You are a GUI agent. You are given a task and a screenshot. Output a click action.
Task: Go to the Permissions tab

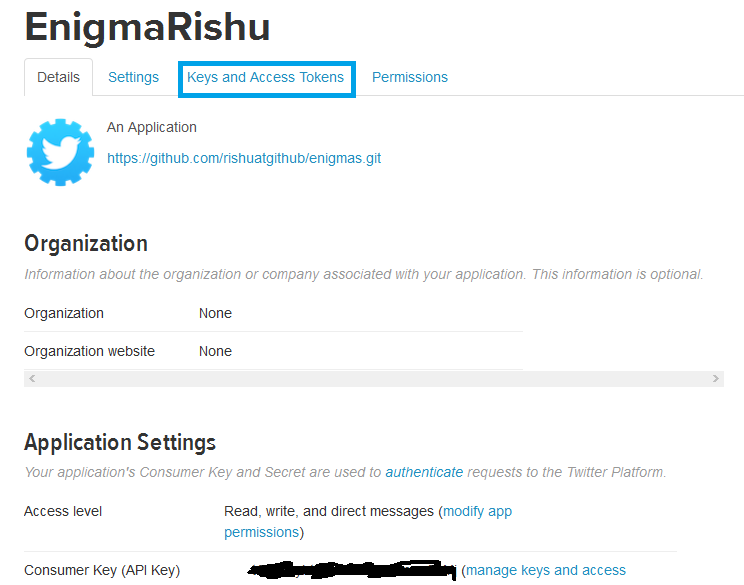point(410,78)
